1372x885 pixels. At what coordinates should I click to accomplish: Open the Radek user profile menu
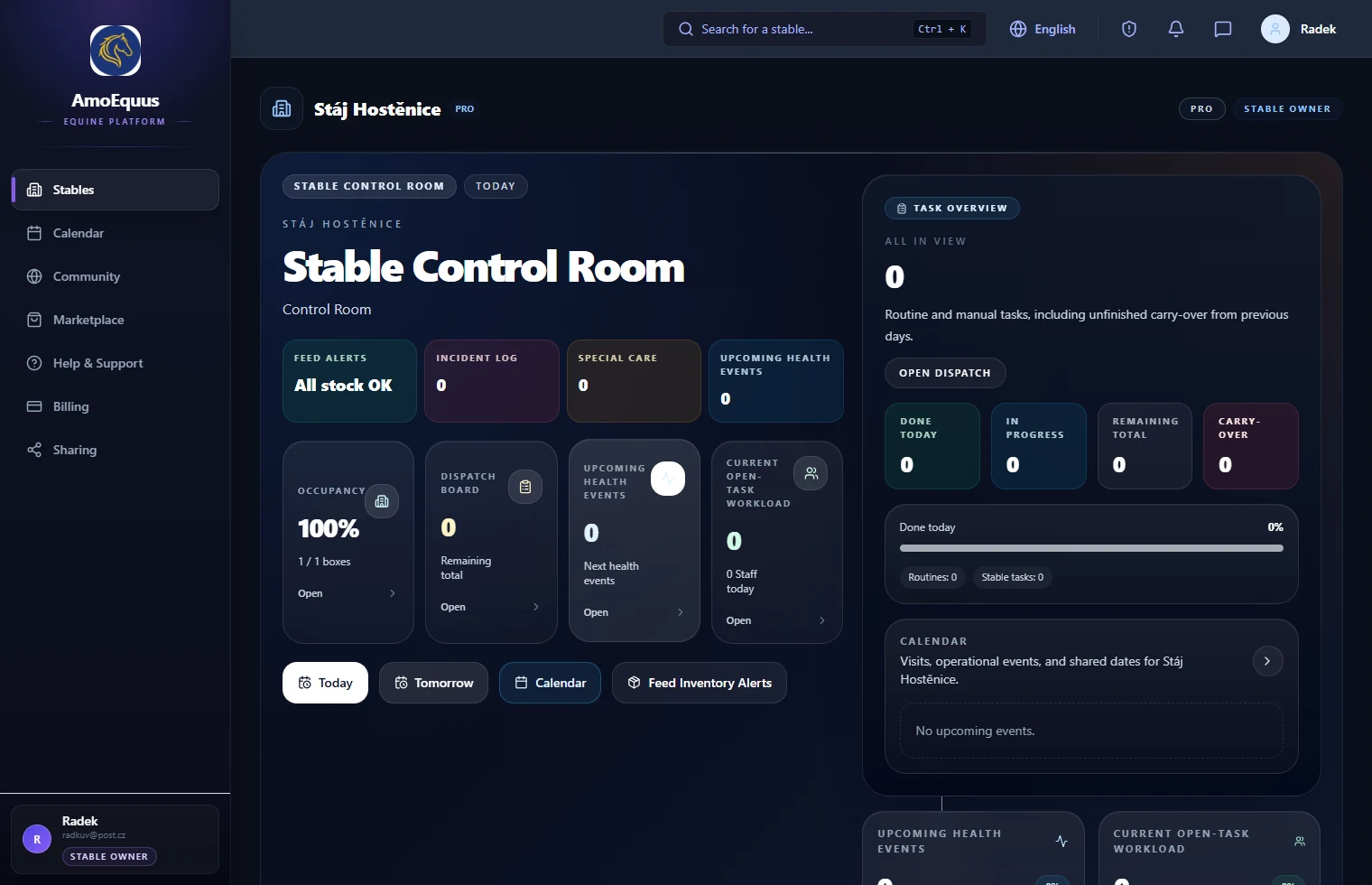[x=1298, y=29]
